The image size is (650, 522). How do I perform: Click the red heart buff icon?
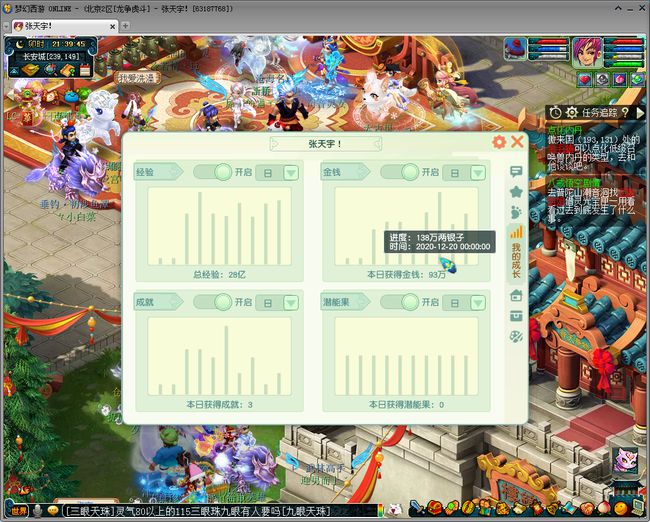tap(585, 79)
